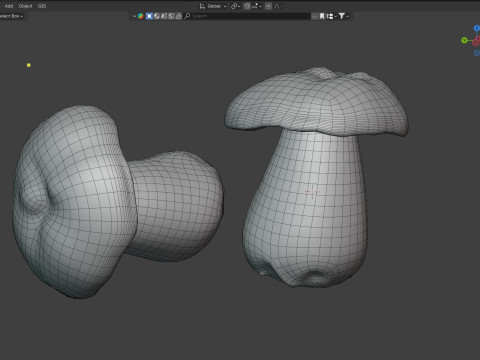Expand the chevron left of asset library icon
This screenshot has width=480, height=360.
coord(134,16)
